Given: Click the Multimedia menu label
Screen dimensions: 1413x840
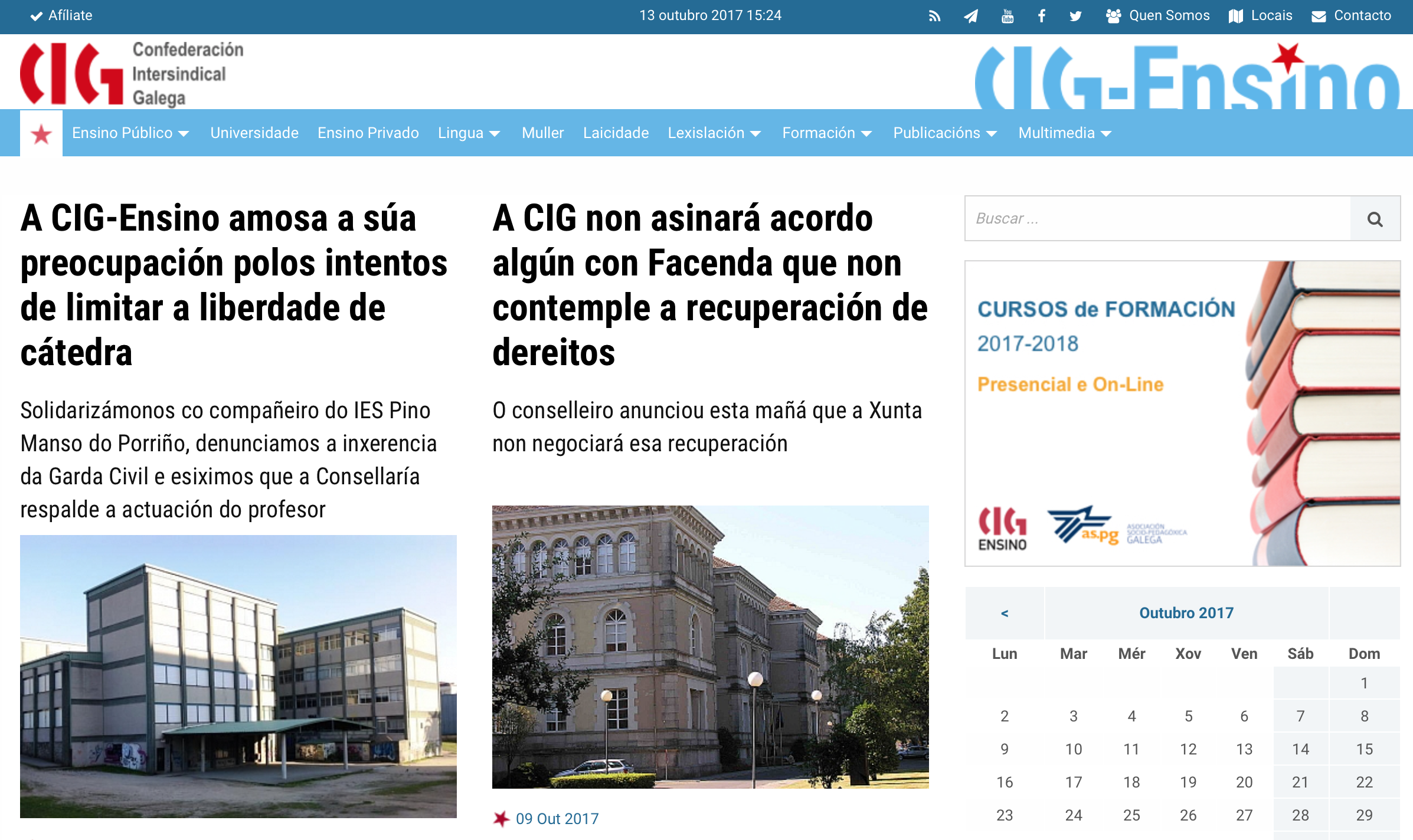Looking at the screenshot, I should pyautogui.click(x=1057, y=133).
